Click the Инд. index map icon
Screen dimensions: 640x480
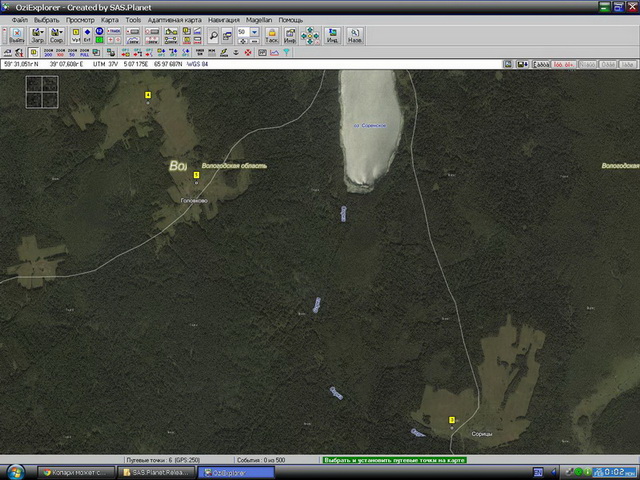332,35
